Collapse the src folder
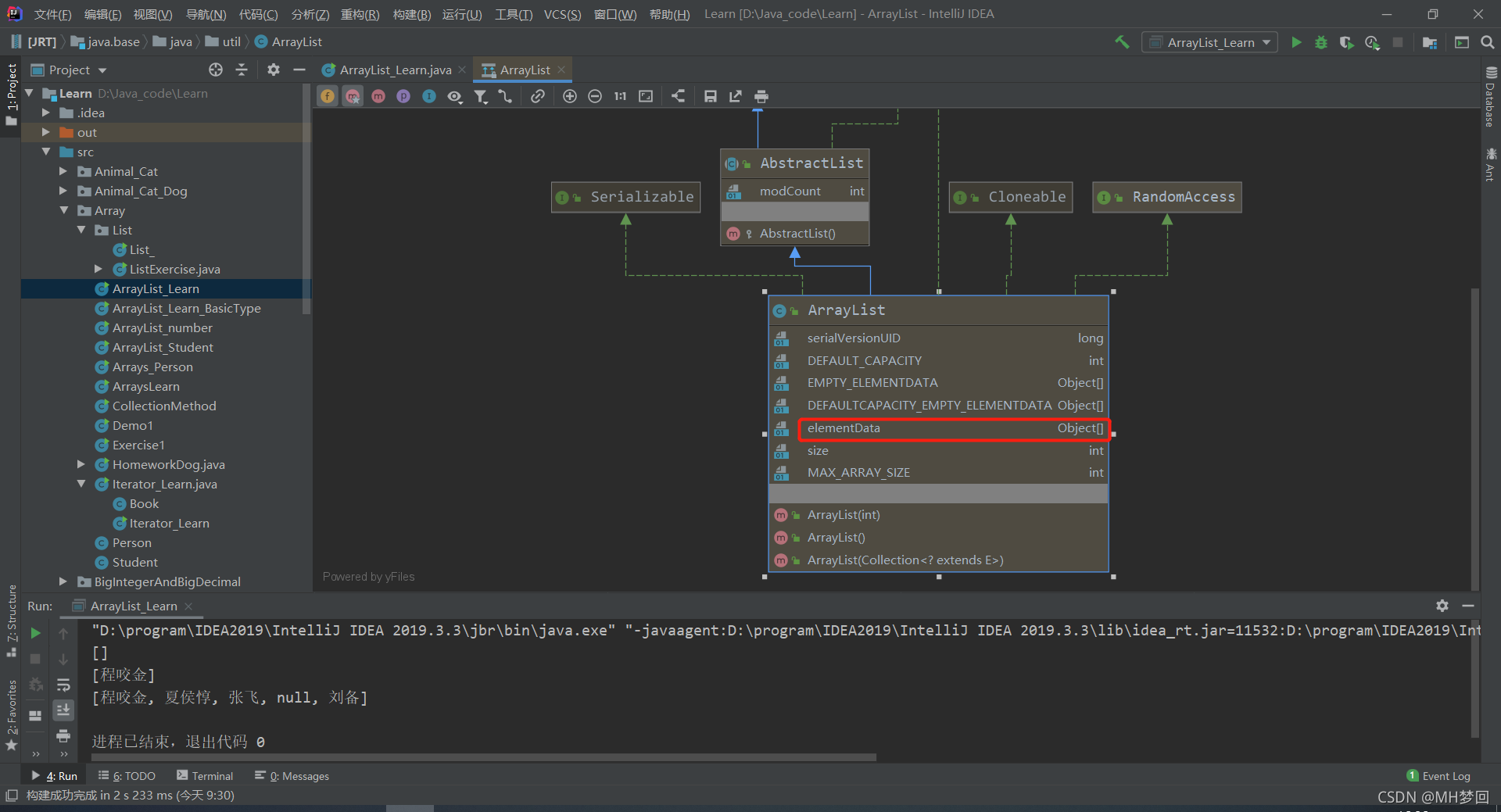Viewport: 1501px width, 812px height. click(x=46, y=152)
